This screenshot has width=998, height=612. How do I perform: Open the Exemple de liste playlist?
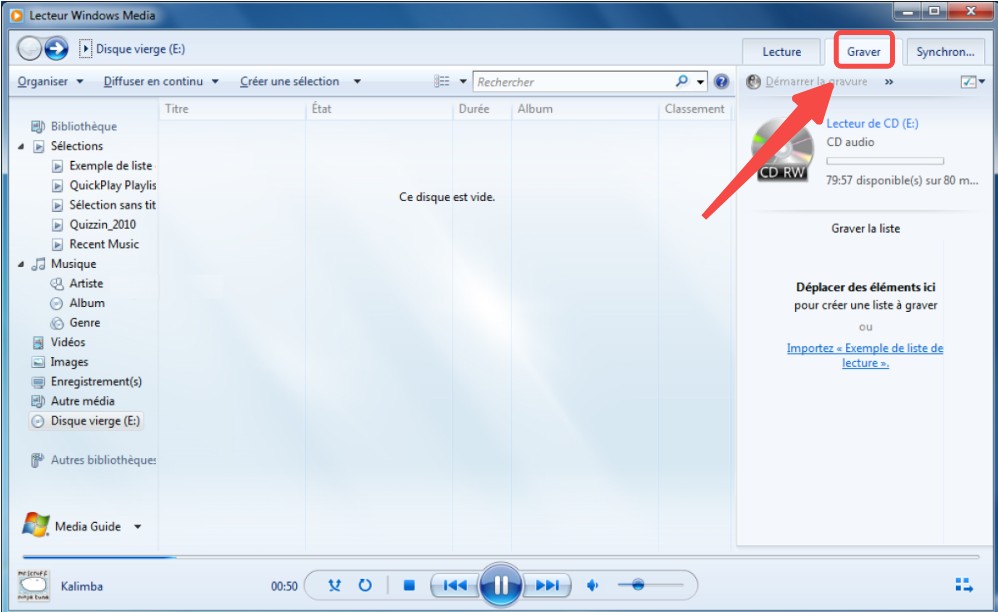104,165
